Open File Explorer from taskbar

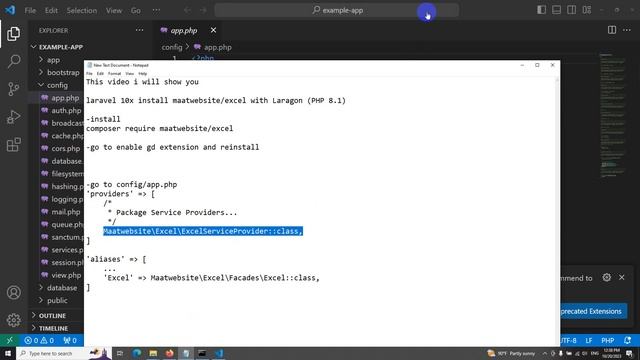(153, 353)
